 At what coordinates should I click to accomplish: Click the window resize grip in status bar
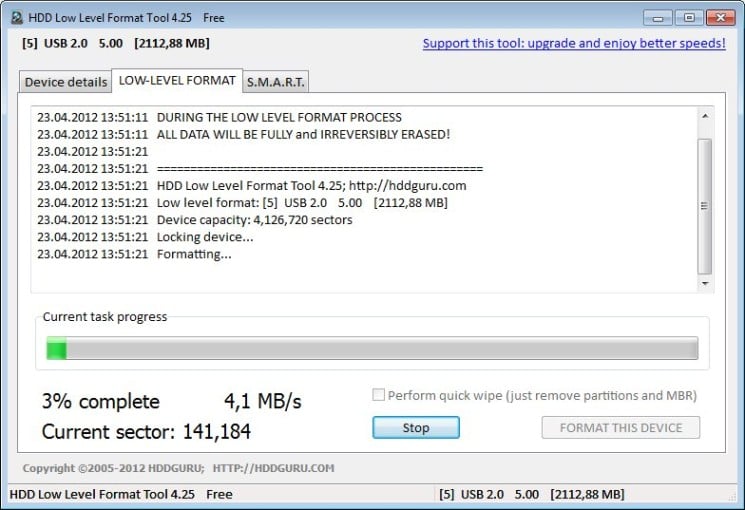point(732,496)
